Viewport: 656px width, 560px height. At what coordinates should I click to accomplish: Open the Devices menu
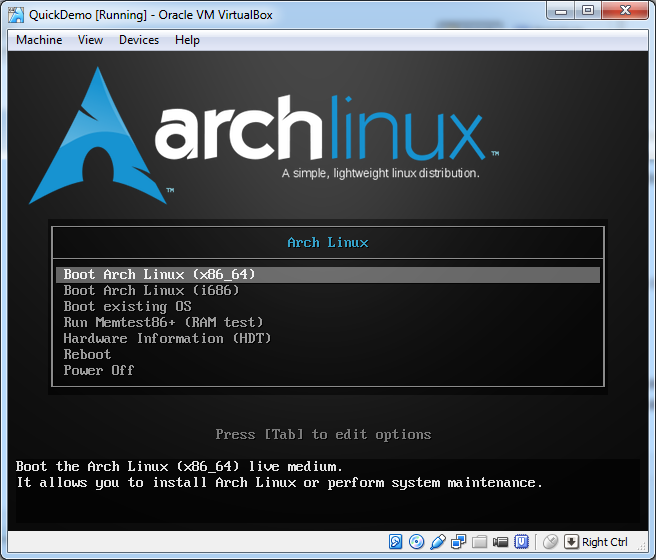point(139,40)
